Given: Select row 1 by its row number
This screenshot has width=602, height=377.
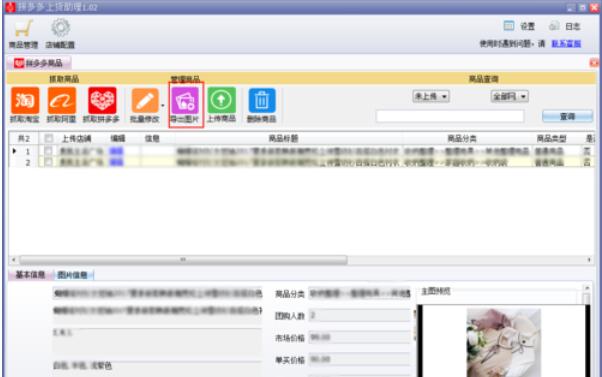Looking at the screenshot, I should click(27, 151).
